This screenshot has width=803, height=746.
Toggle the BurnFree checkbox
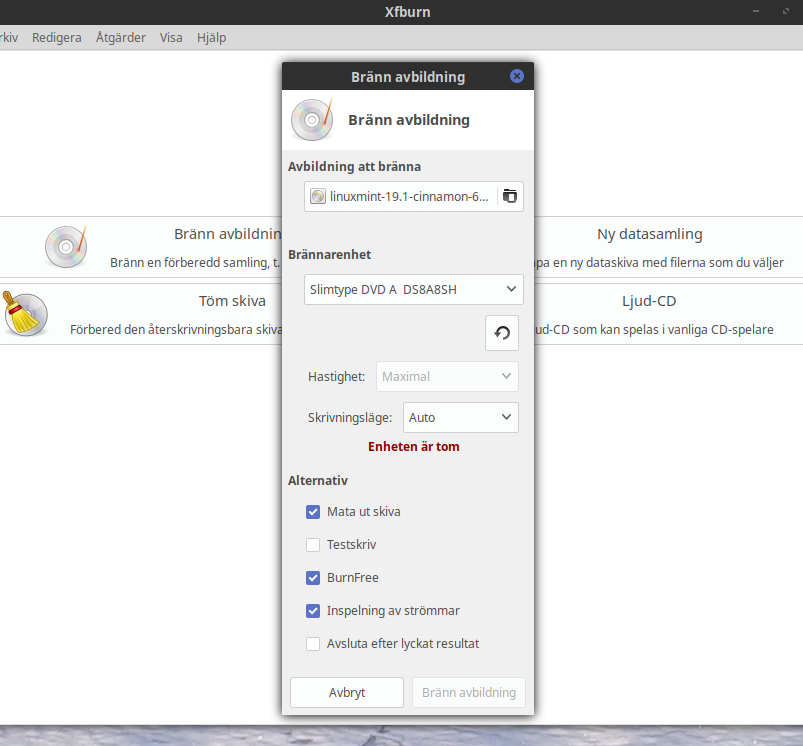point(313,578)
